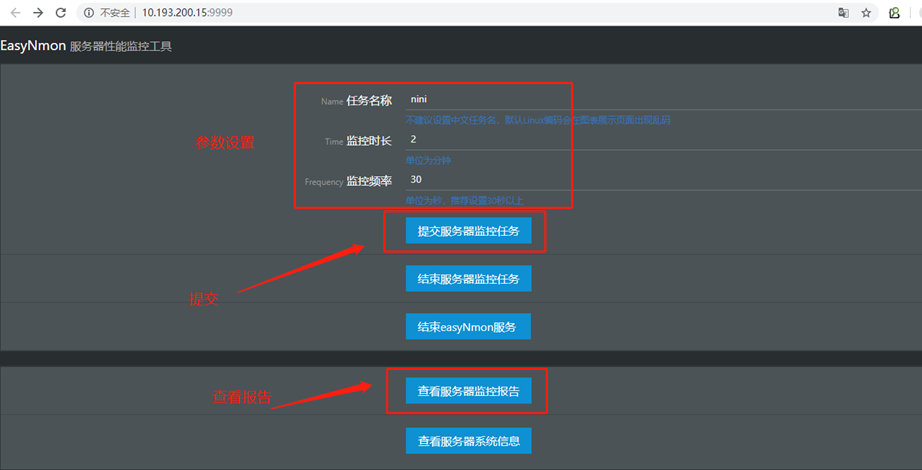Open the green browser extension icon

click(894, 13)
